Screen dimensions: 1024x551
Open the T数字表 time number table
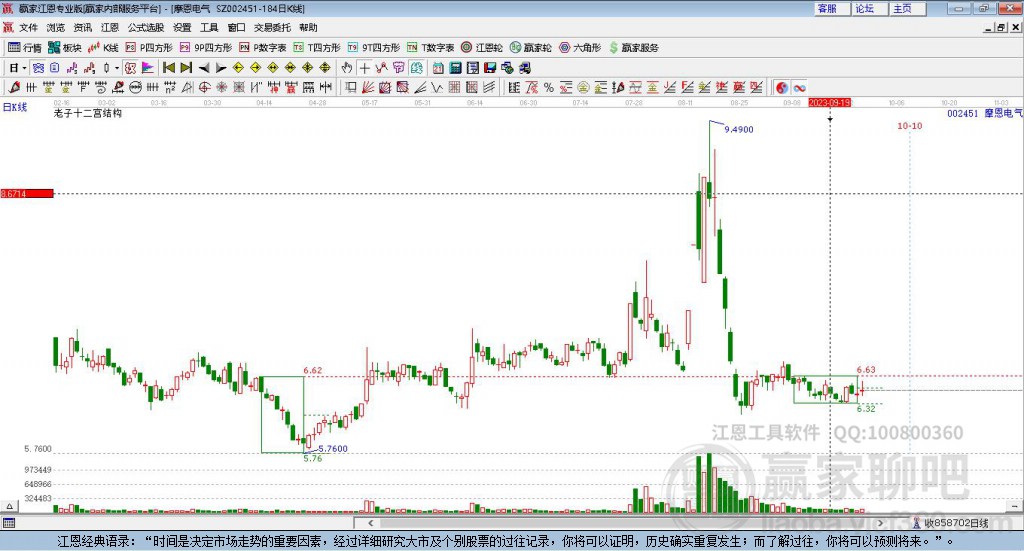point(430,48)
